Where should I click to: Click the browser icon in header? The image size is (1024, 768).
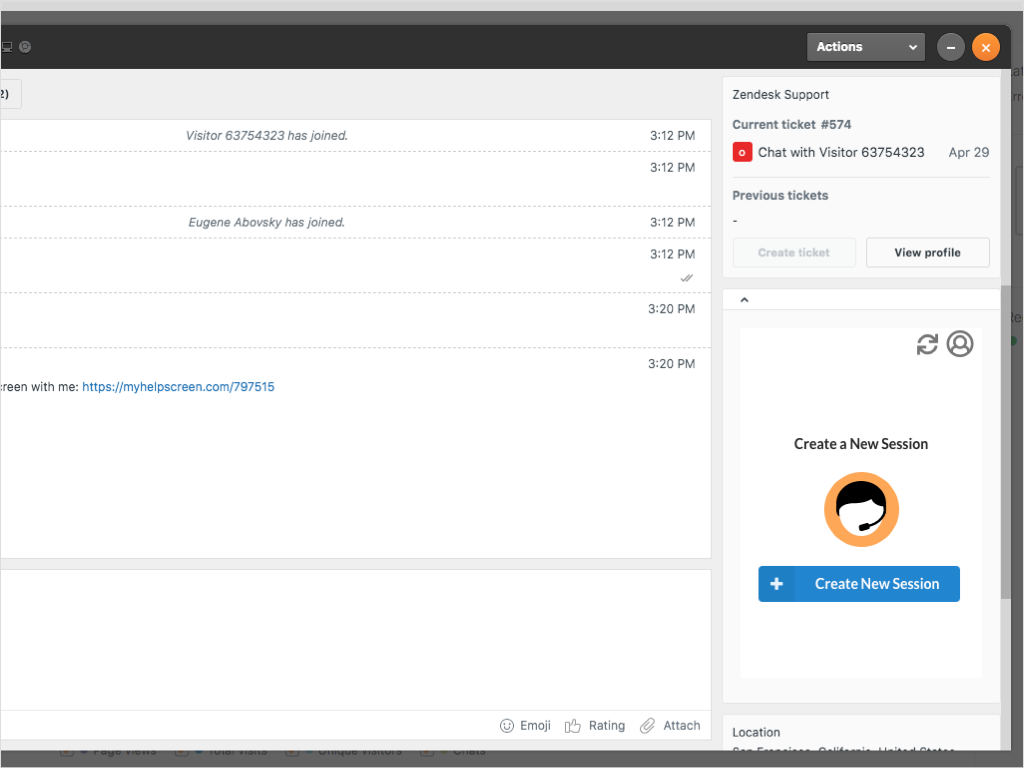(x=26, y=46)
